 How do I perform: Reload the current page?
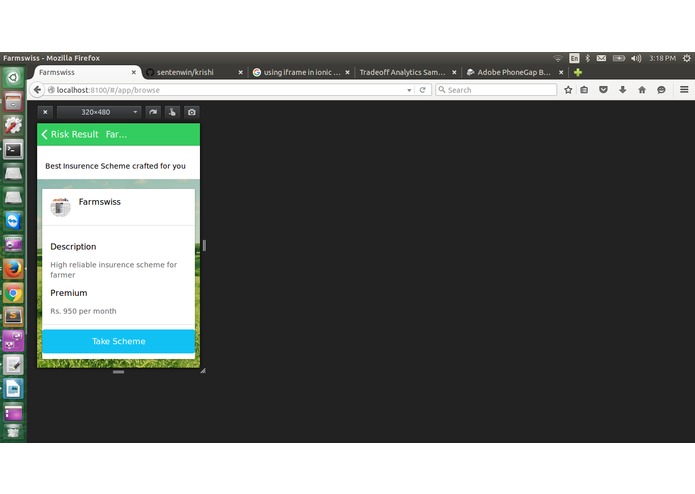pos(422,90)
